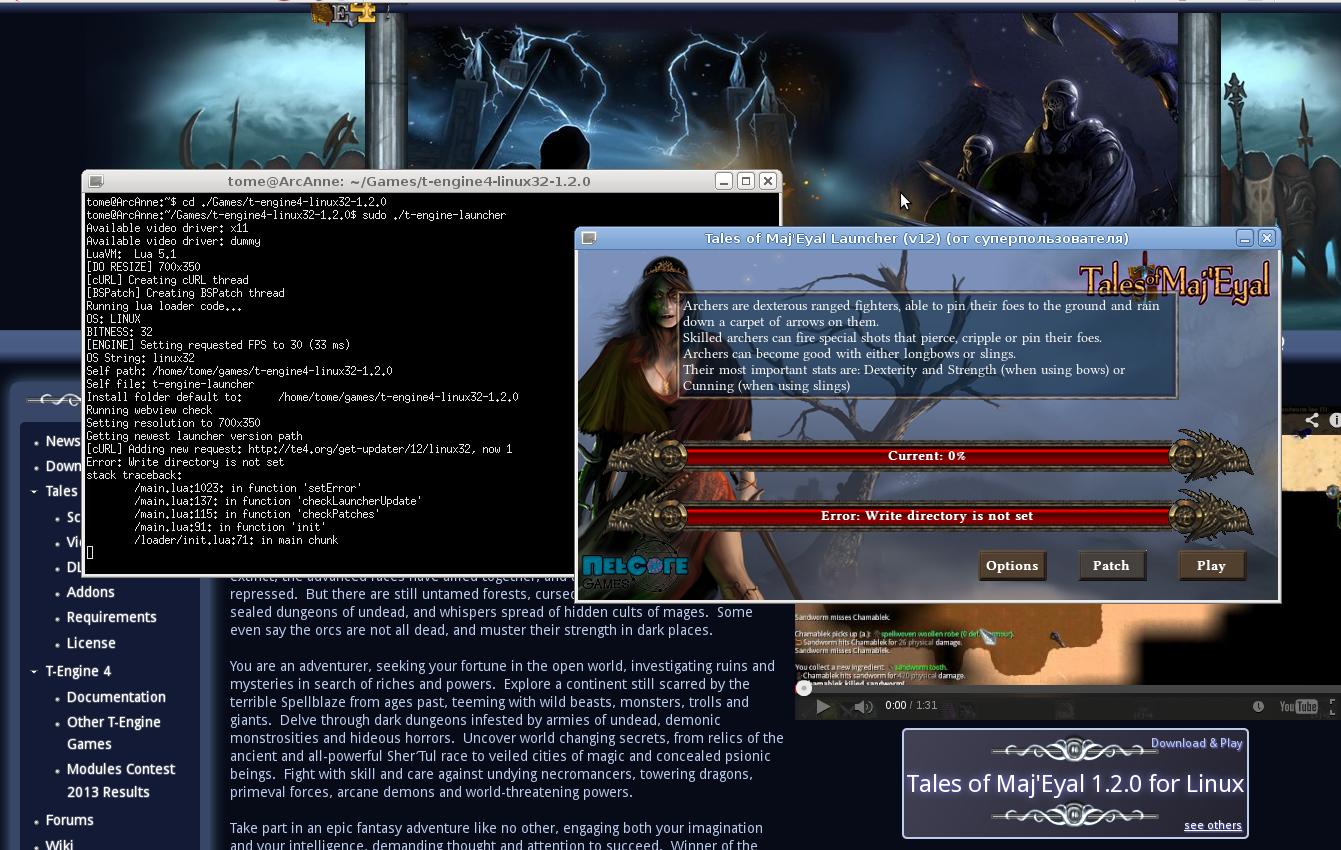1341x850 pixels.
Task: Enter fullscreen with the video's fullscreen icon
Action: [1334, 706]
